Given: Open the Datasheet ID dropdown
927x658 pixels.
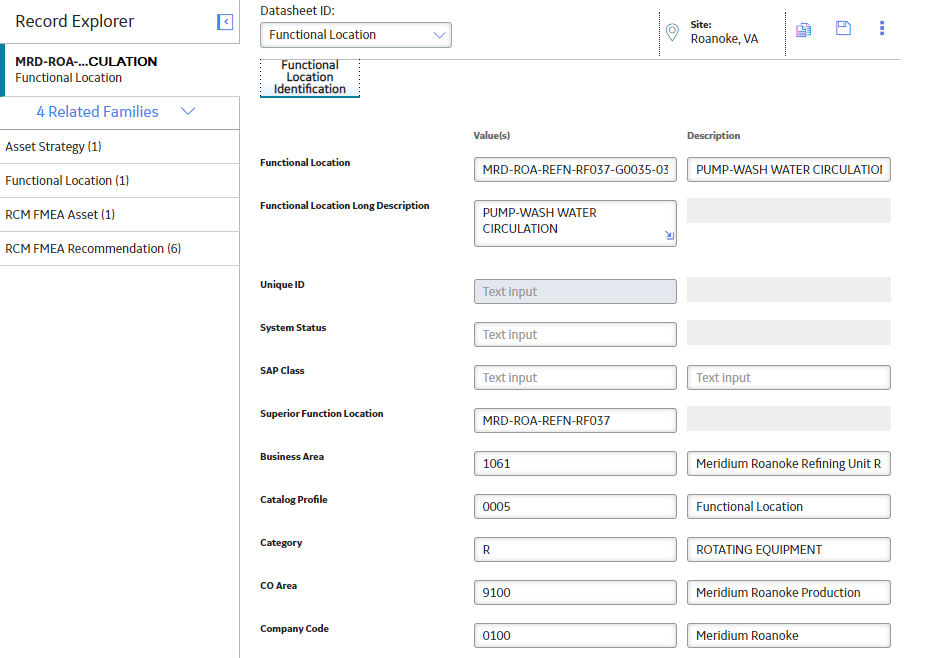Looking at the screenshot, I should click(x=356, y=35).
